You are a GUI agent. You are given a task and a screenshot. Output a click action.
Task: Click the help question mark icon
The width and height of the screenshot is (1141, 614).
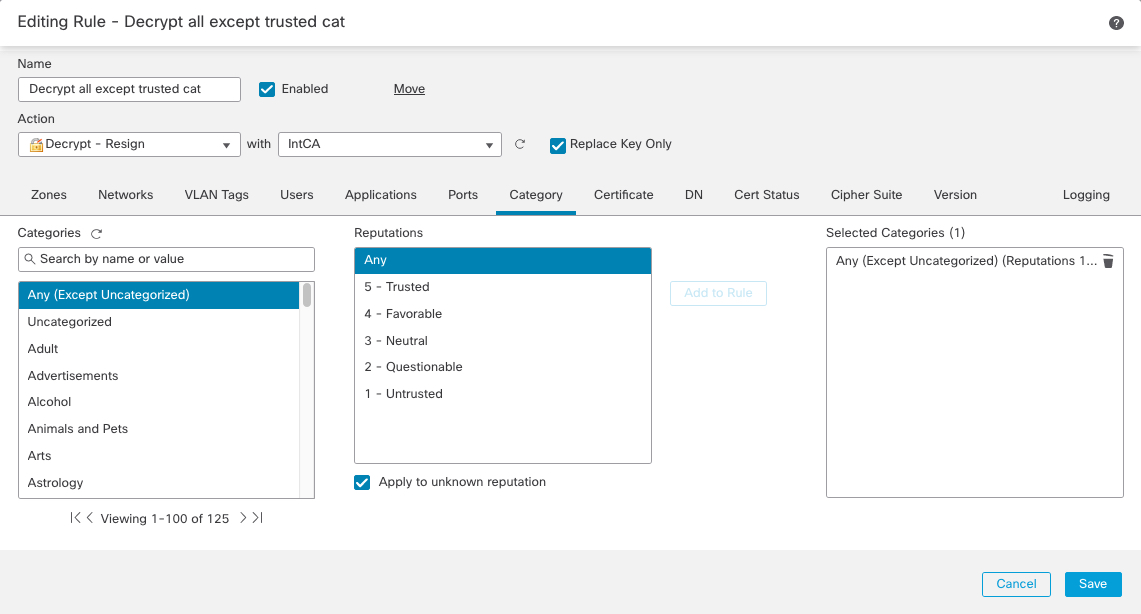1116,23
